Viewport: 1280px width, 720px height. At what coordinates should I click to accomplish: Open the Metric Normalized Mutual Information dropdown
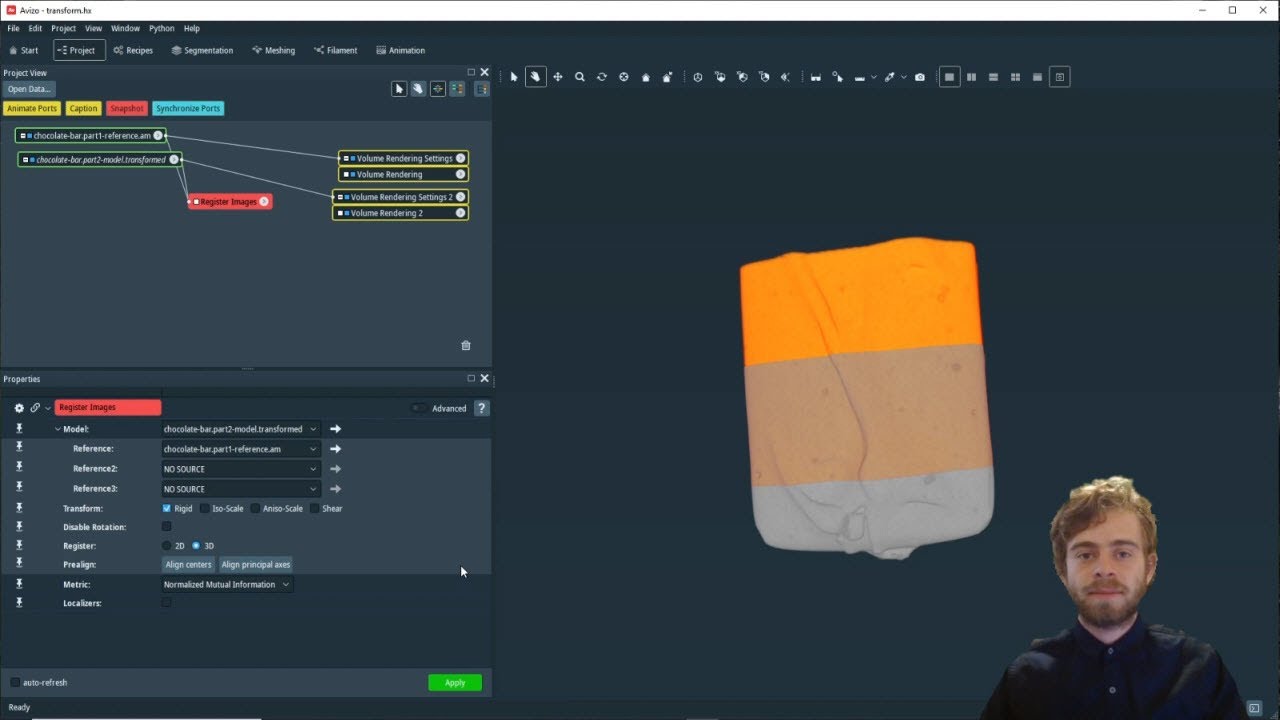(227, 584)
